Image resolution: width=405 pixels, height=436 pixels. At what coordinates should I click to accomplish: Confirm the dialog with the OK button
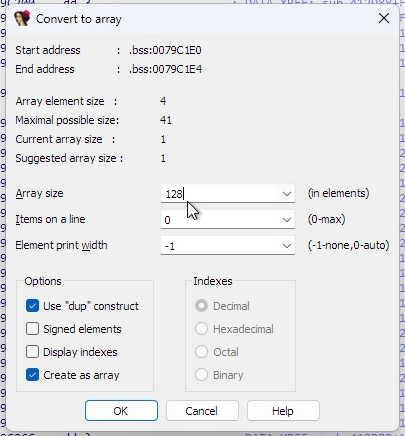pyautogui.click(x=121, y=411)
